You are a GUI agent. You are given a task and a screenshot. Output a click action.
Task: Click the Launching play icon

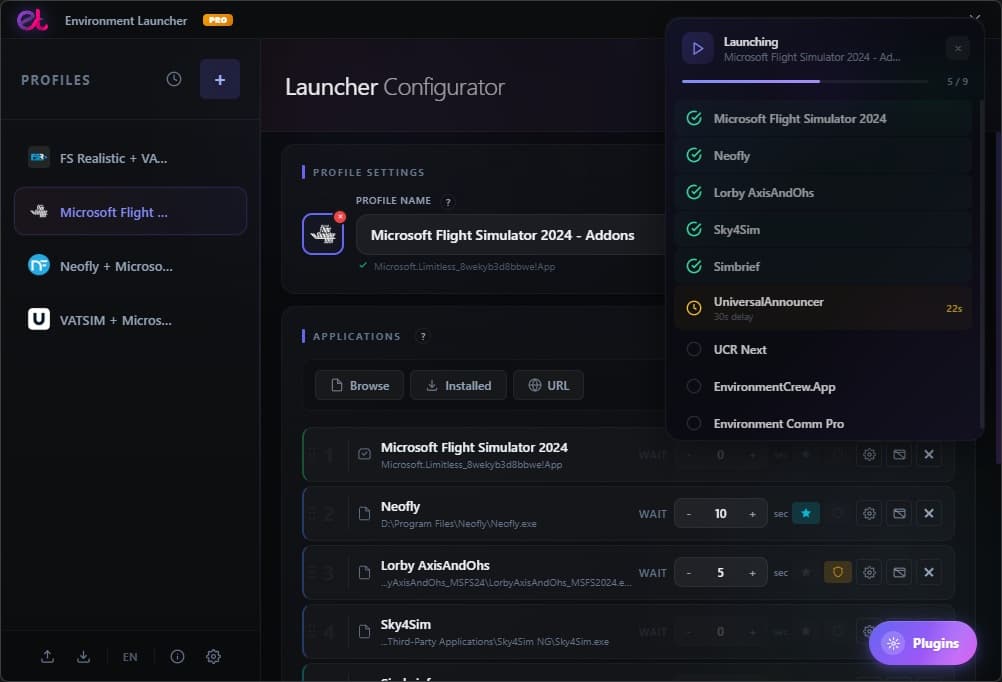[x=698, y=48]
